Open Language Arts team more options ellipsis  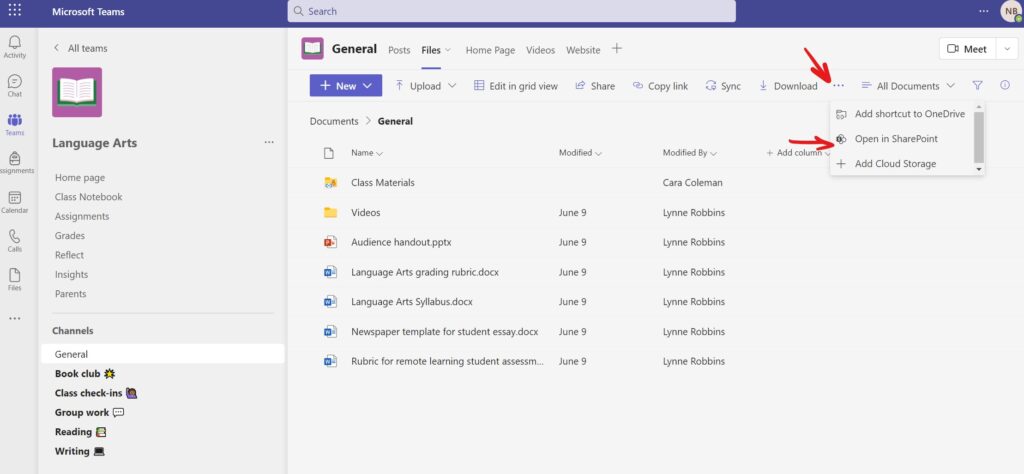[269, 142]
